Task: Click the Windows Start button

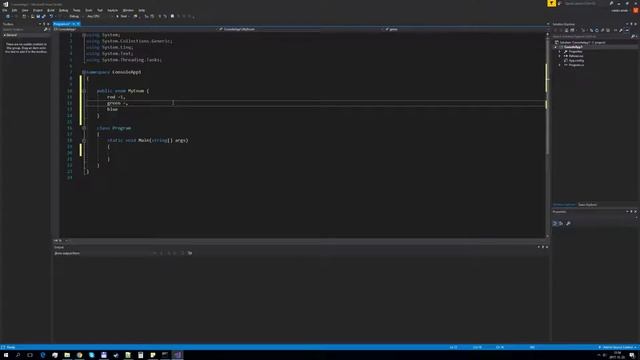Action: (x=6, y=355)
